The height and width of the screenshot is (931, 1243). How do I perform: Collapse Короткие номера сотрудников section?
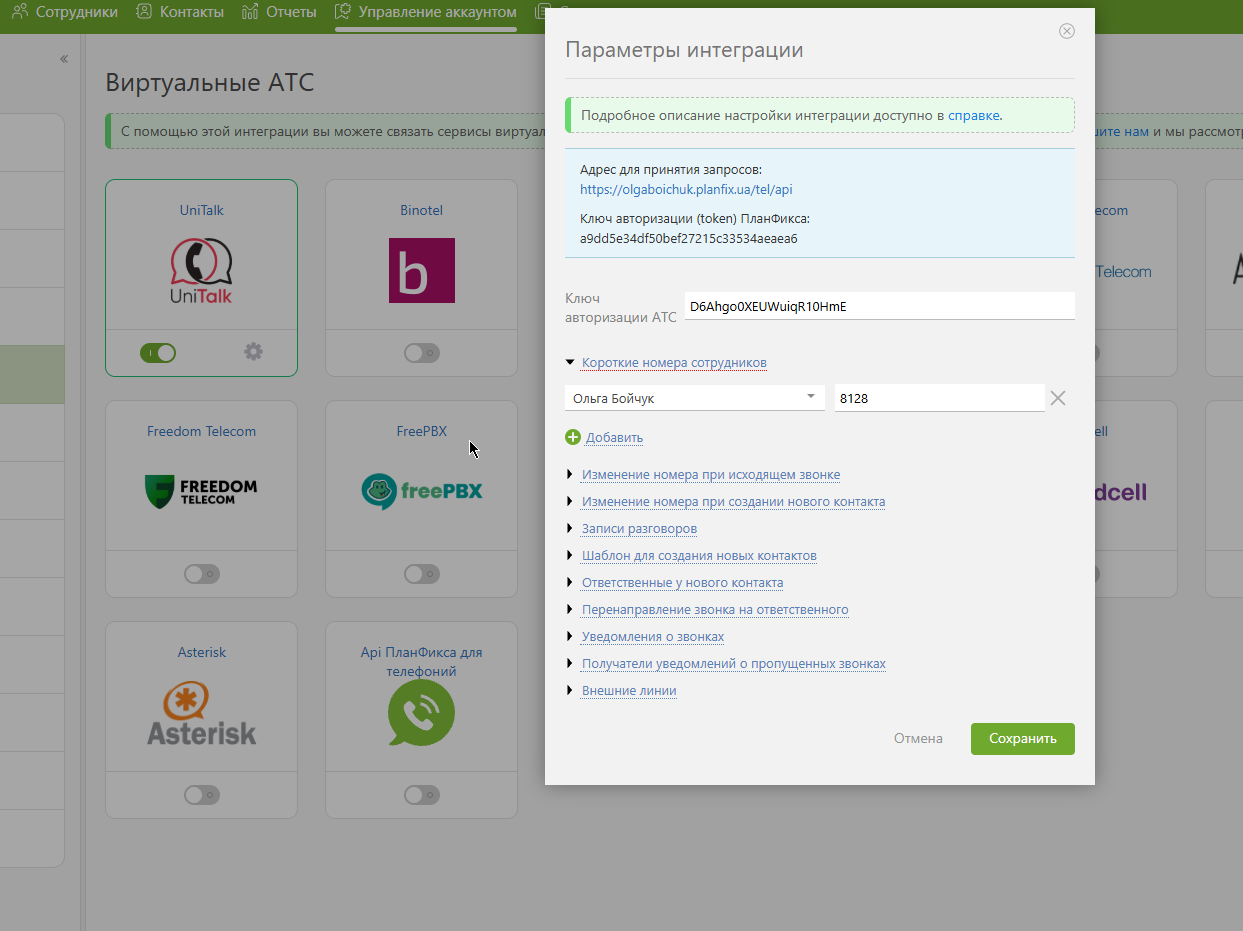[674, 363]
